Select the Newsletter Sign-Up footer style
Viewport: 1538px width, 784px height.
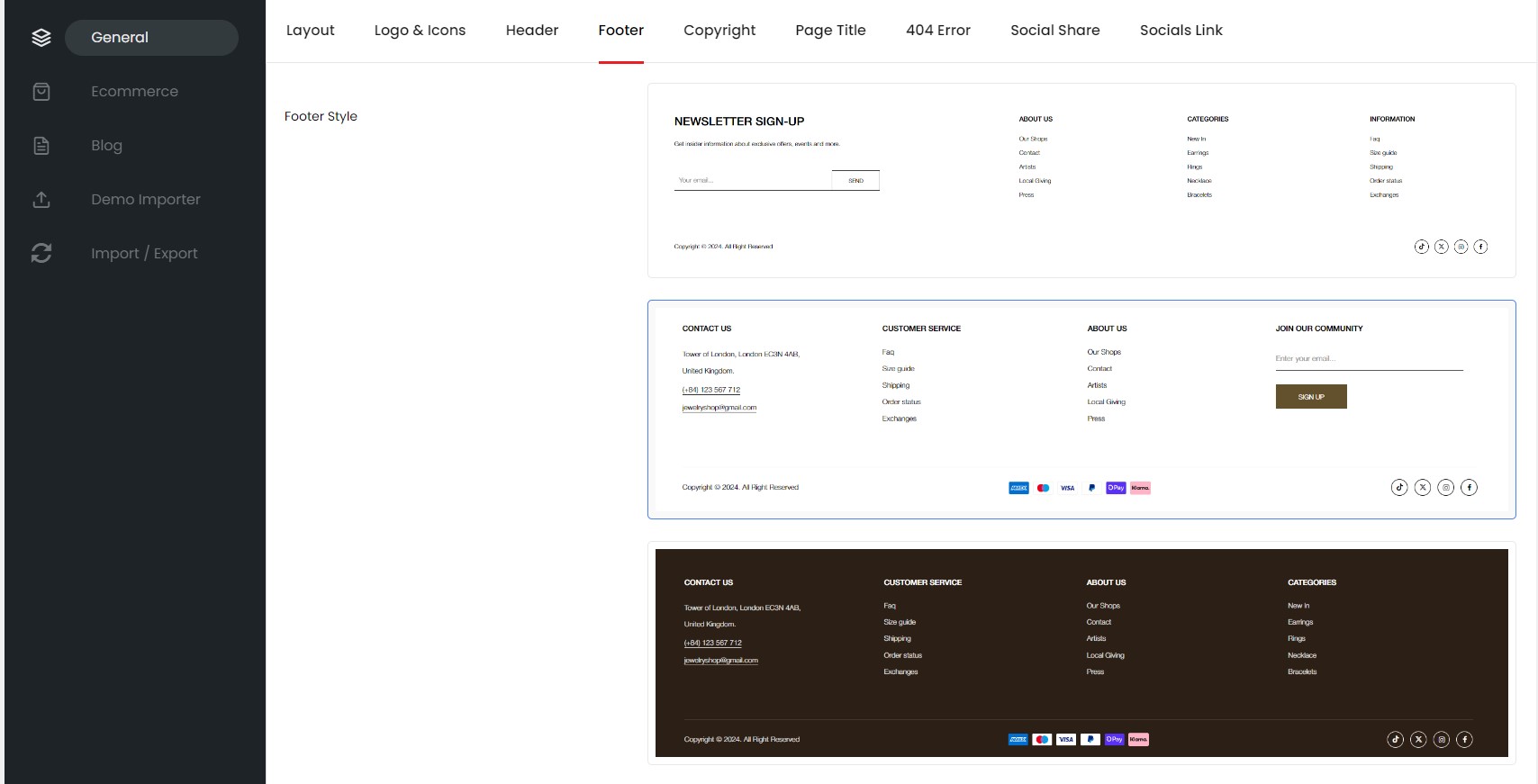[x=1081, y=181]
